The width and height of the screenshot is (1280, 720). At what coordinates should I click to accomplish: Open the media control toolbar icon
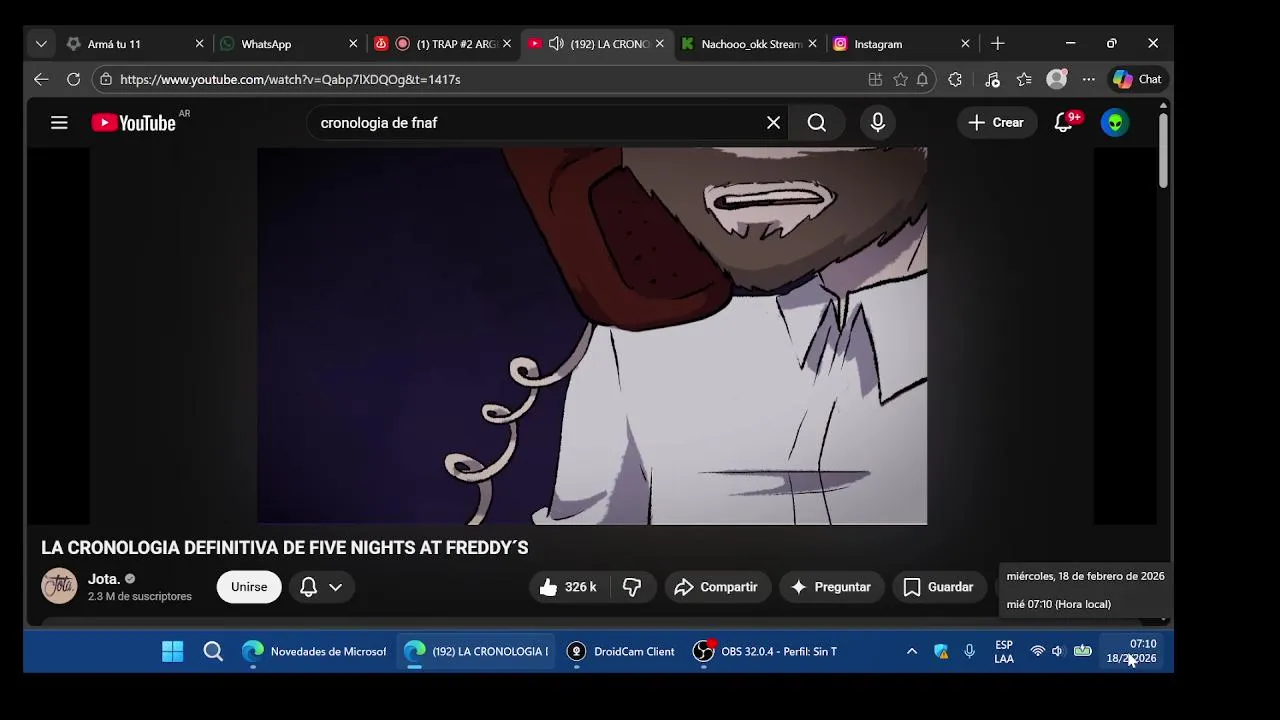click(x=992, y=79)
